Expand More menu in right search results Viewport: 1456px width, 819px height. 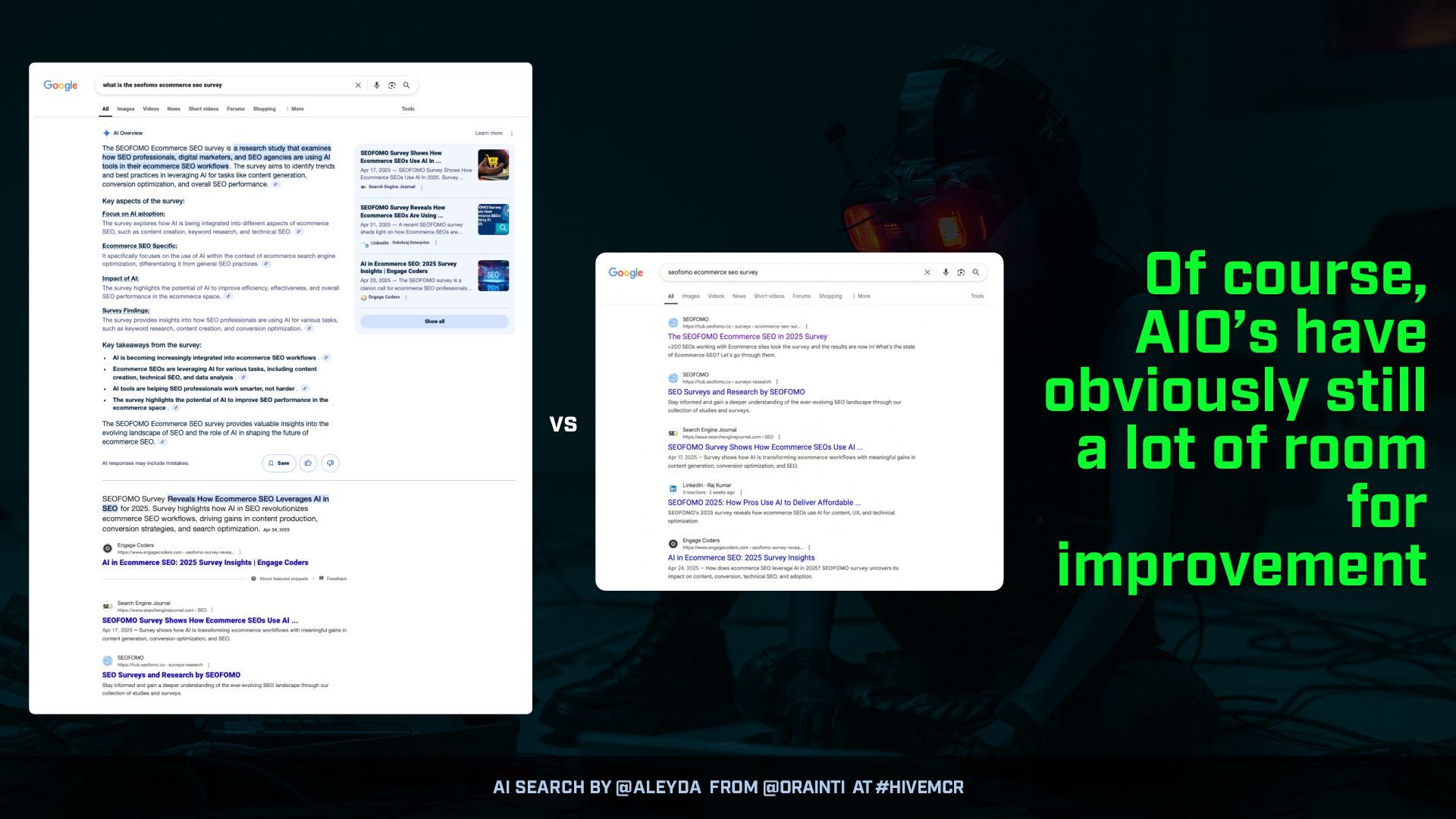point(861,297)
